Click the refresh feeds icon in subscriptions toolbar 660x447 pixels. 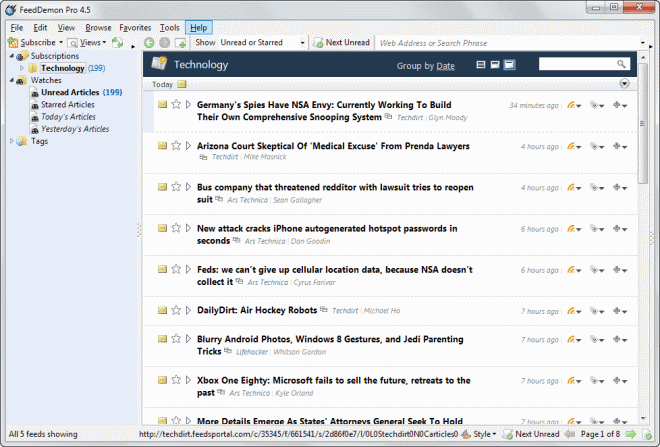(118, 43)
